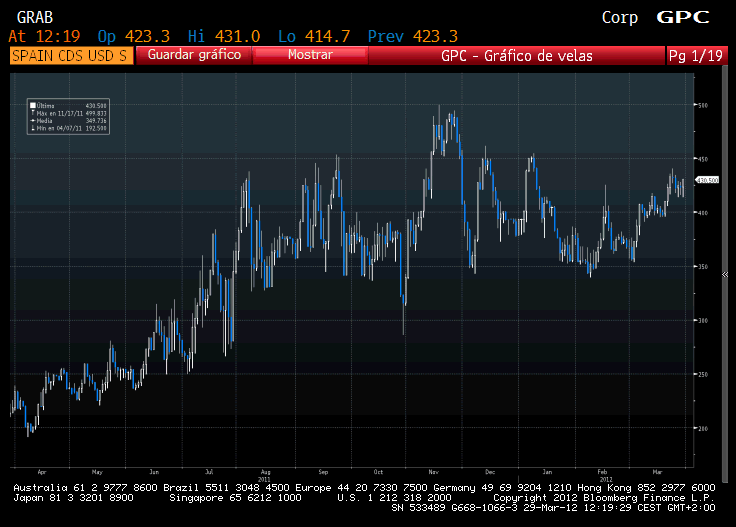Click the Mar label on date axis

[x=657, y=472]
